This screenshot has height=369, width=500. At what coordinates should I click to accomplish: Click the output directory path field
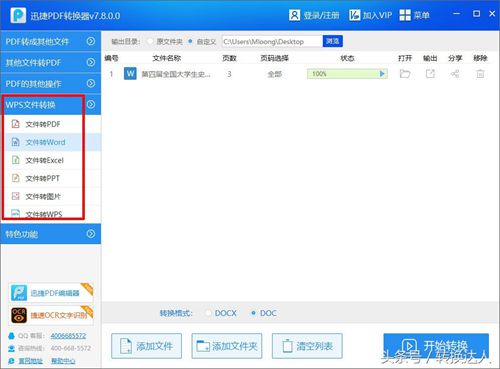coord(272,41)
